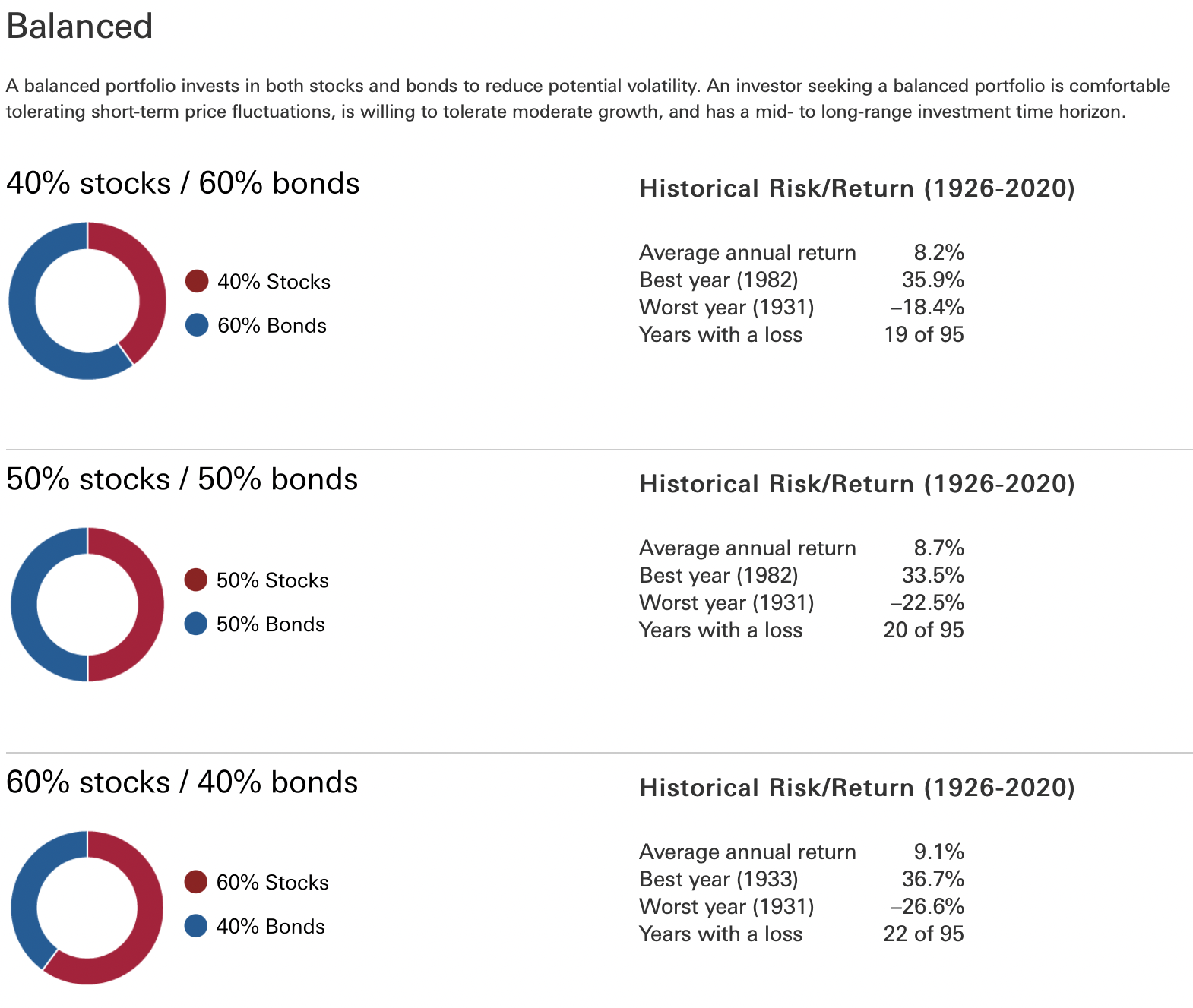Click the 35.9% best year value
Image resolution: width=1193 pixels, height=1008 pixels.
click(932, 280)
